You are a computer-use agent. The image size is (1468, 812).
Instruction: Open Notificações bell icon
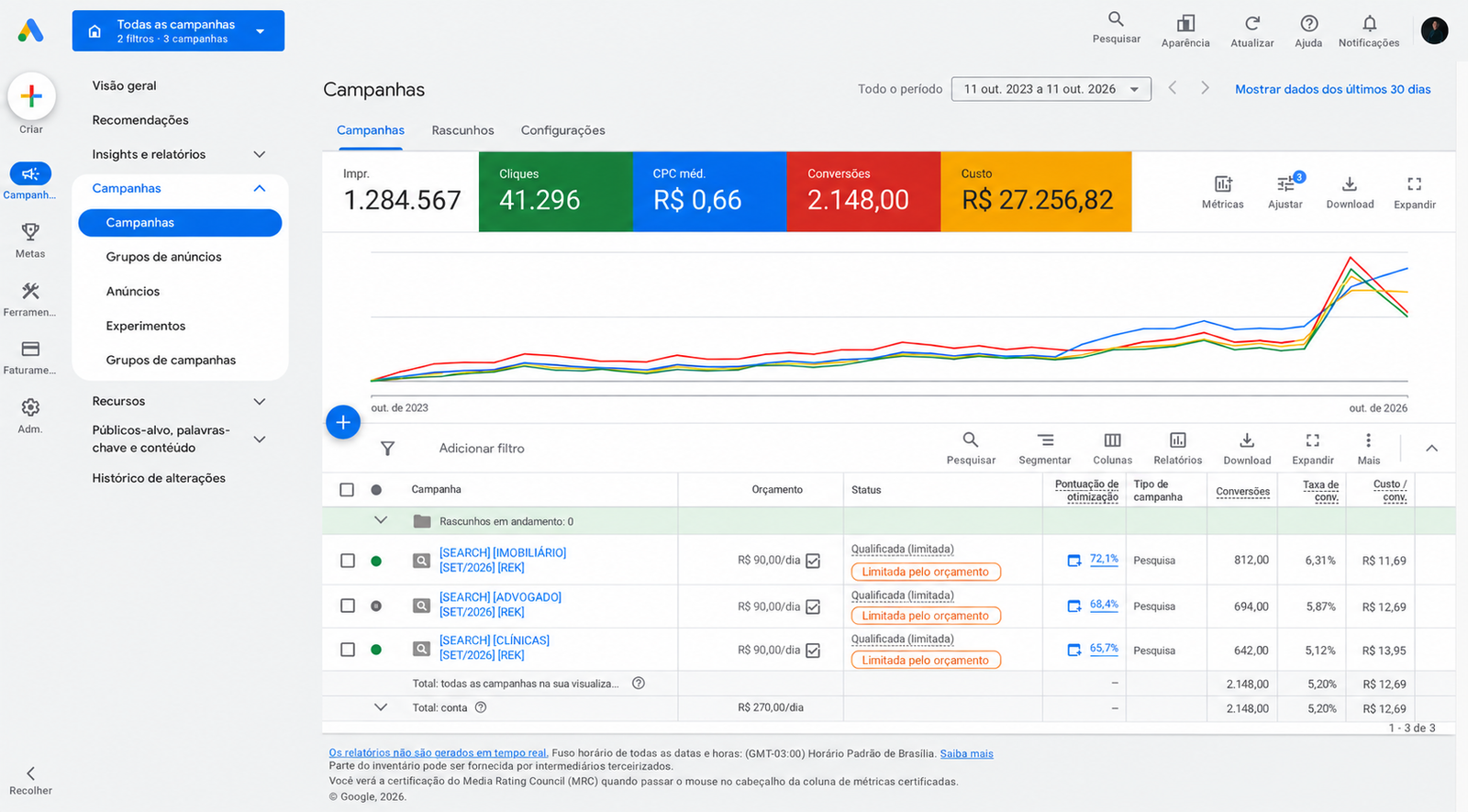[1369, 23]
